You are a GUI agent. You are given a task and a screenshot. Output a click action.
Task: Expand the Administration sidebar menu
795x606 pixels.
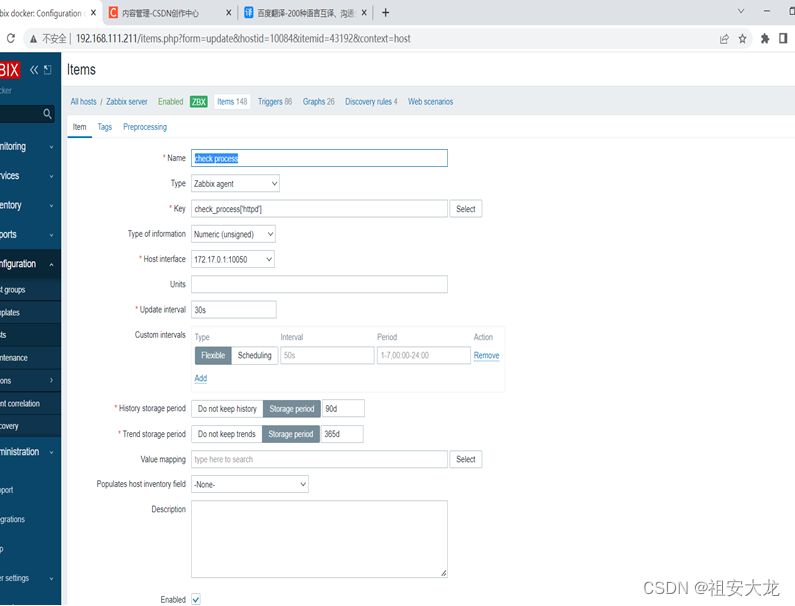pyautogui.click(x=28, y=452)
